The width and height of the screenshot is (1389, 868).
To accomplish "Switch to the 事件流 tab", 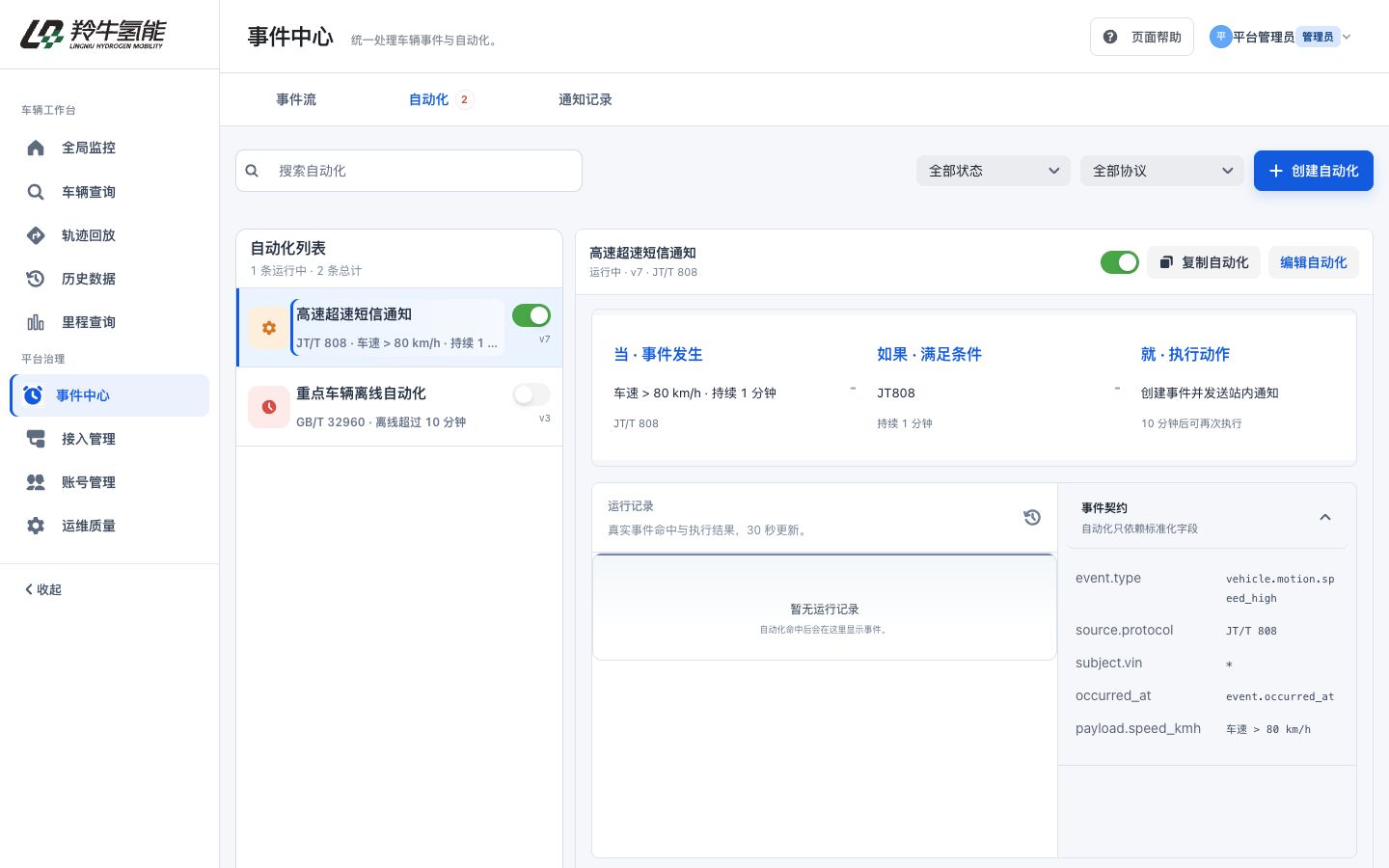I will 296,99.
